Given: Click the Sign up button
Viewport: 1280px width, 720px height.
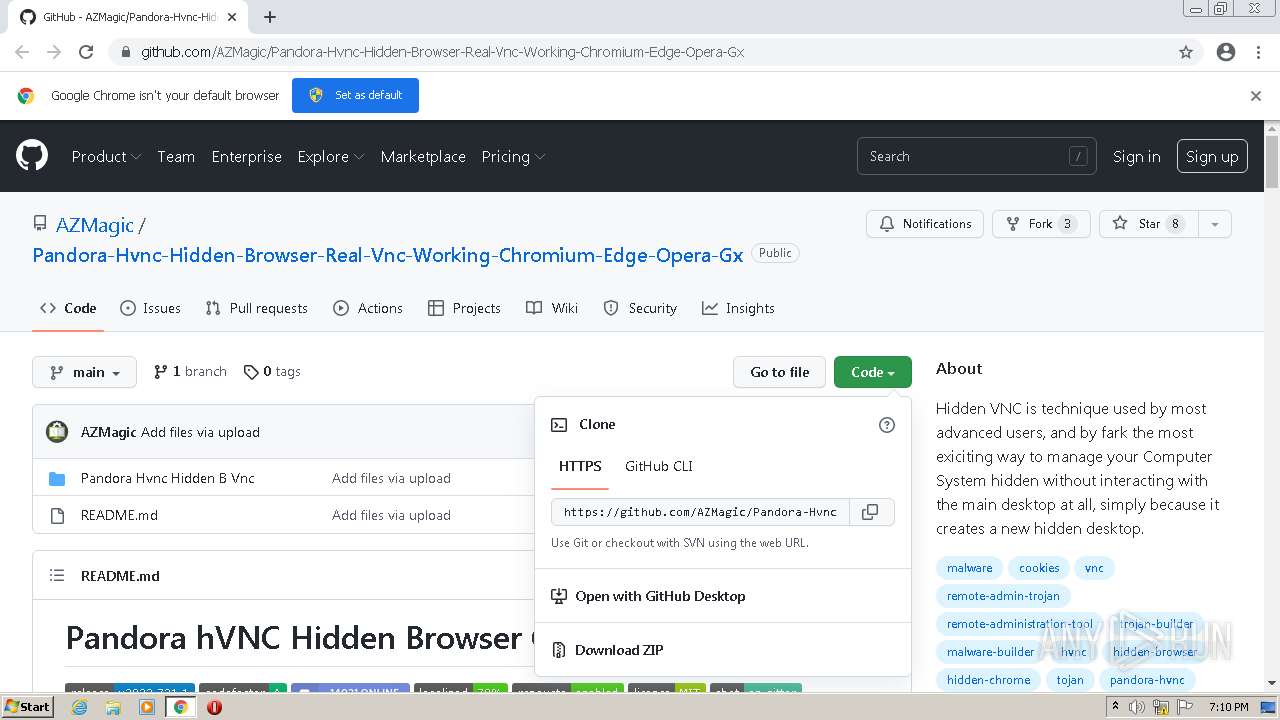Looking at the screenshot, I should (x=1212, y=156).
